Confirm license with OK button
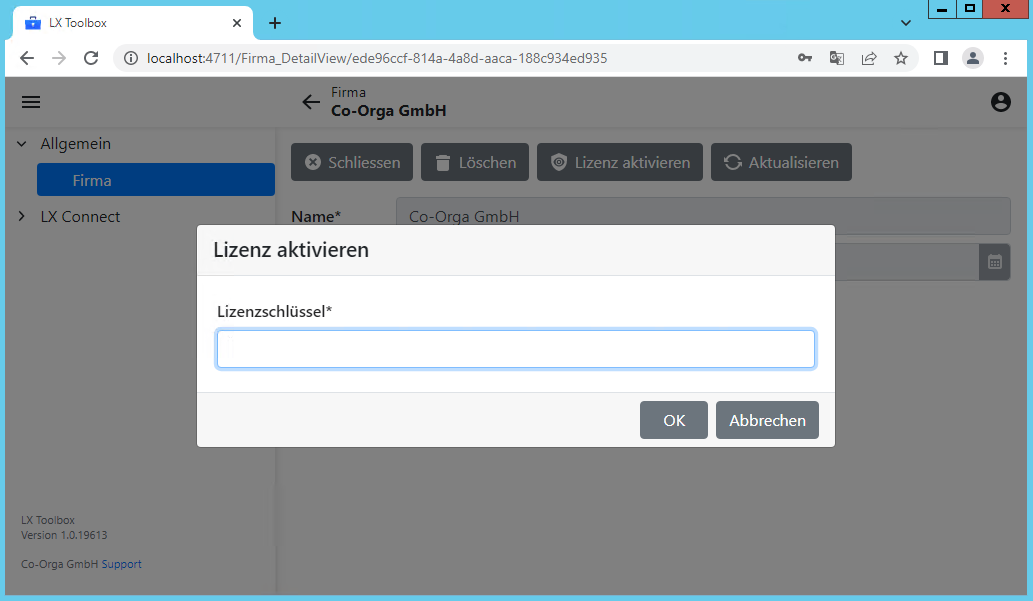The width and height of the screenshot is (1033, 601). 673,420
